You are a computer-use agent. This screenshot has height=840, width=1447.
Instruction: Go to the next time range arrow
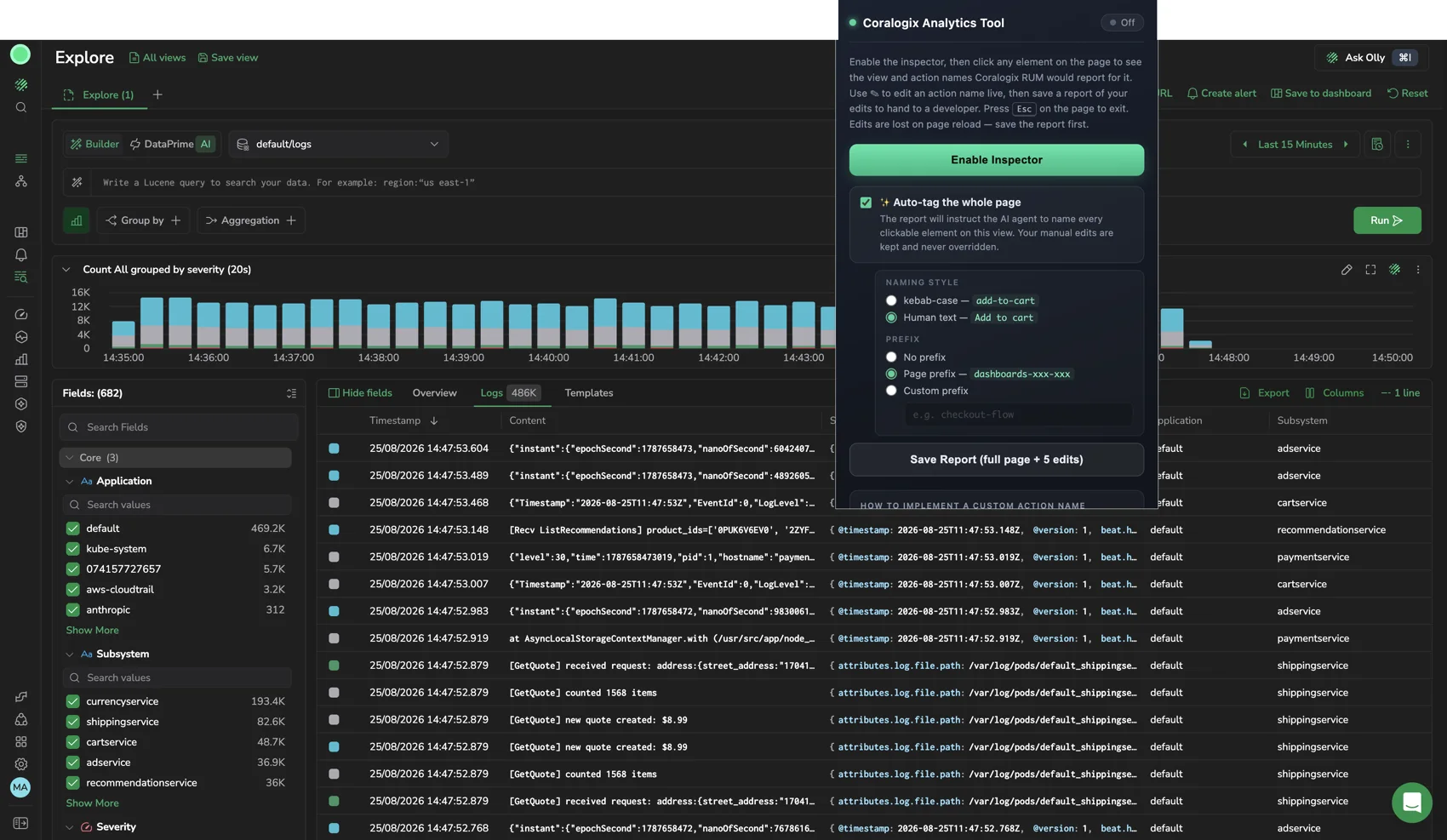point(1346,144)
